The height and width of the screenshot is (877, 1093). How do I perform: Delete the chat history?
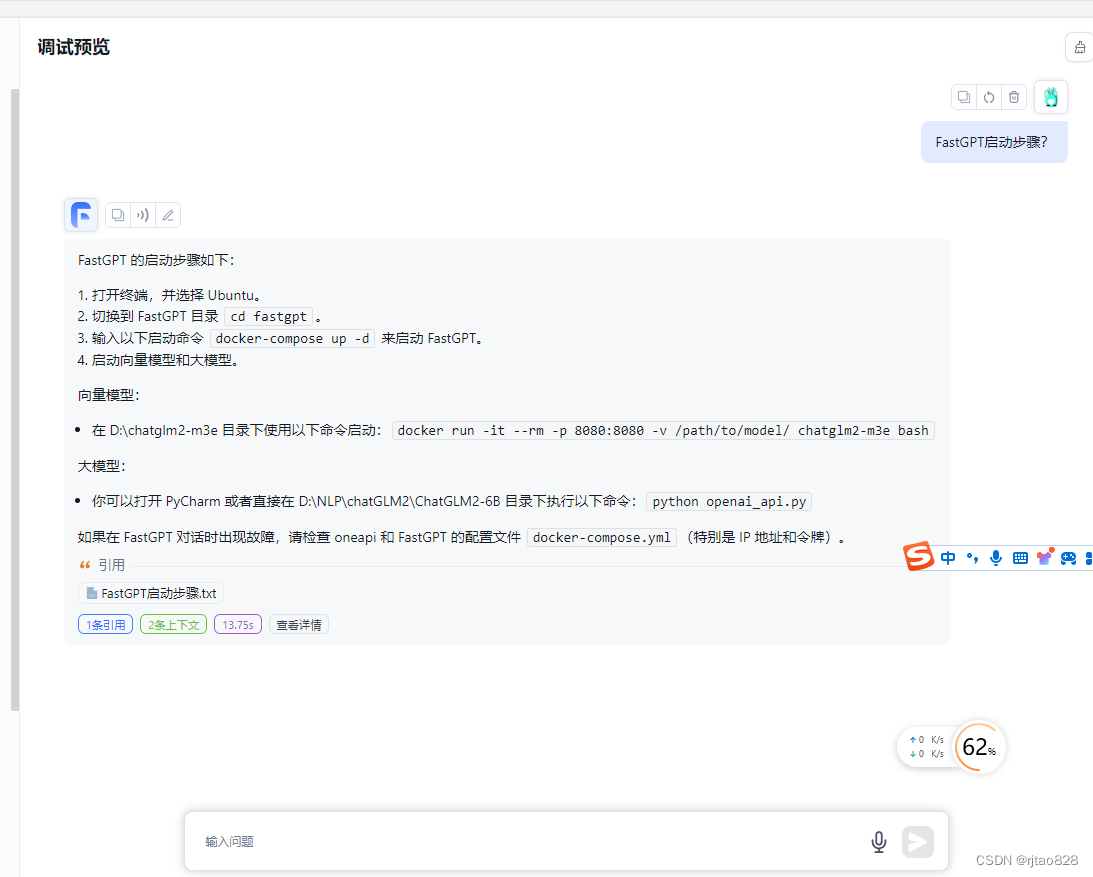coord(1014,96)
